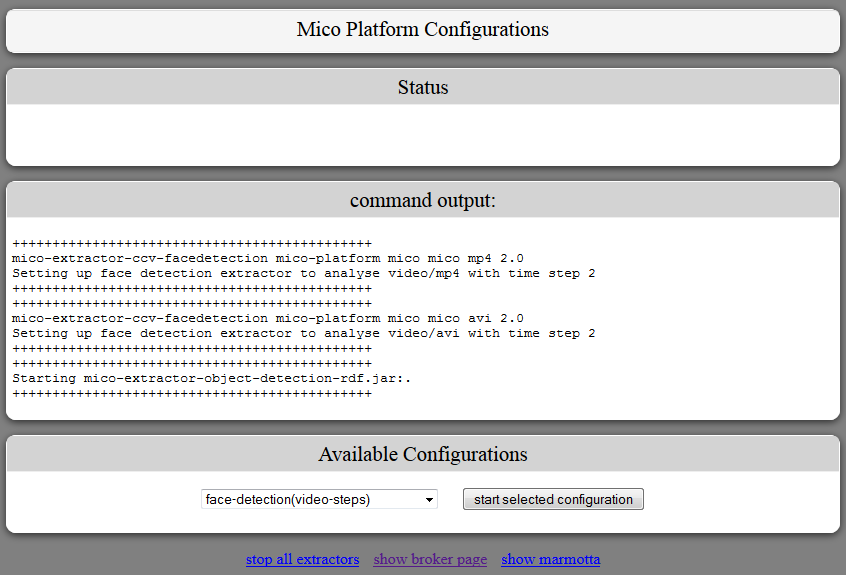Screen dimensions: 846x575
Task: Click the line ending in 'mico mico avi 2.0'
Action: (268, 318)
